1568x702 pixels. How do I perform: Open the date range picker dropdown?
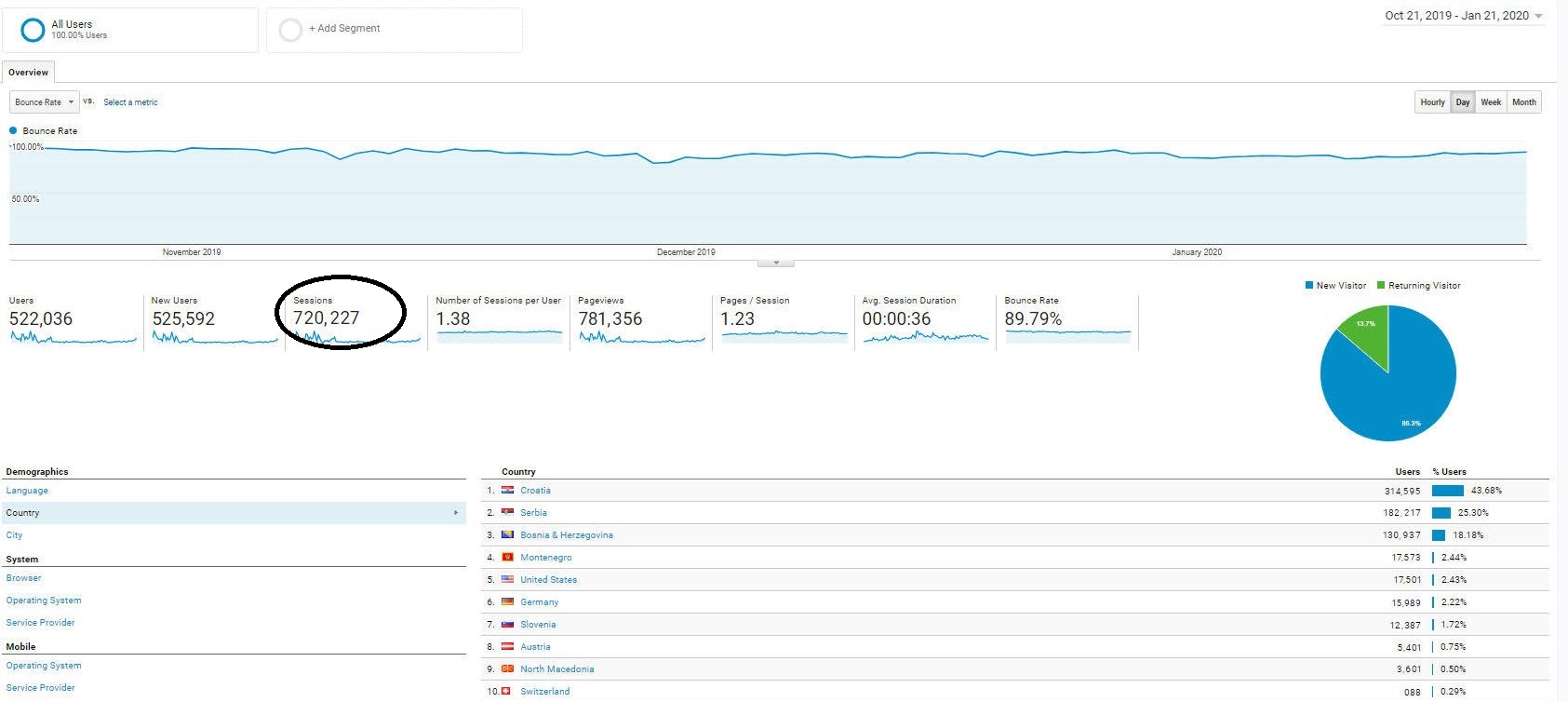pos(1463,16)
